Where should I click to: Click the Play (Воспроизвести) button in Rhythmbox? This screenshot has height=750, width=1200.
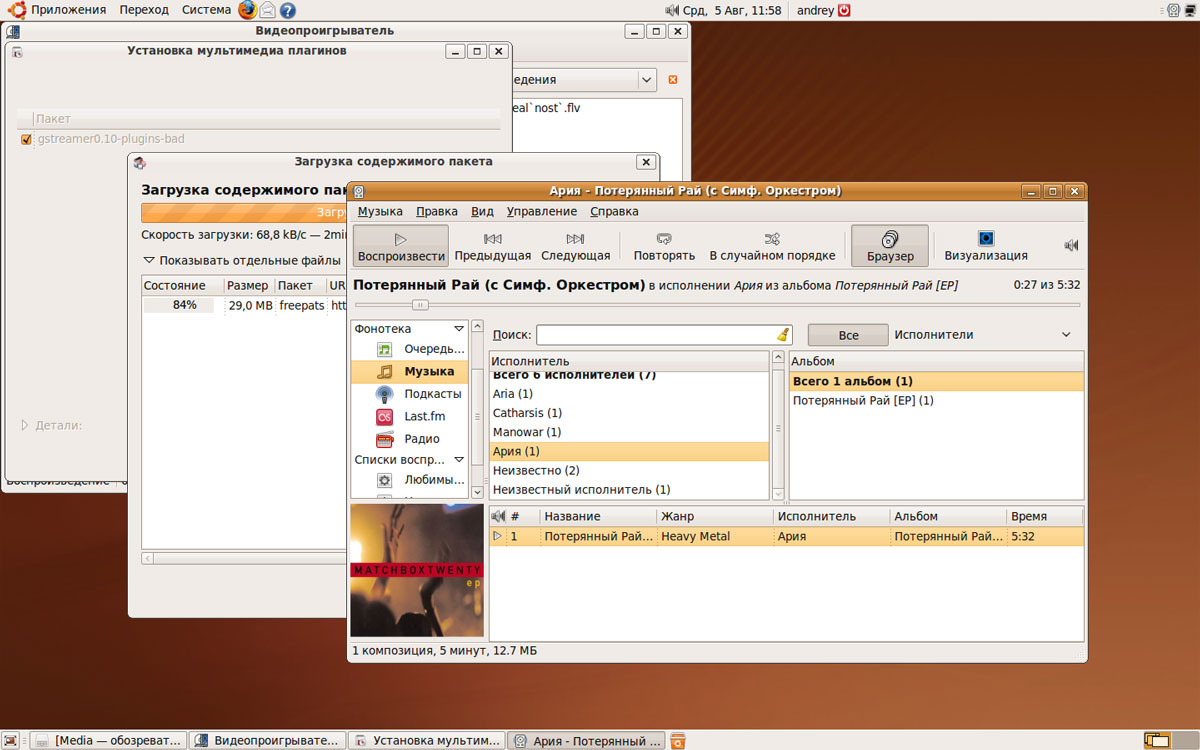click(400, 246)
